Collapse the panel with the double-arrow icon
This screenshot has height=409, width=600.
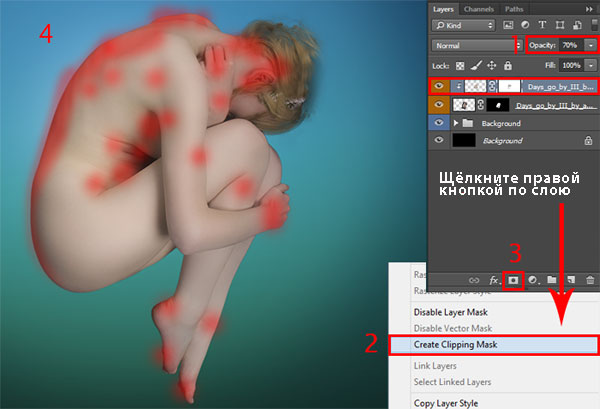click(589, 9)
